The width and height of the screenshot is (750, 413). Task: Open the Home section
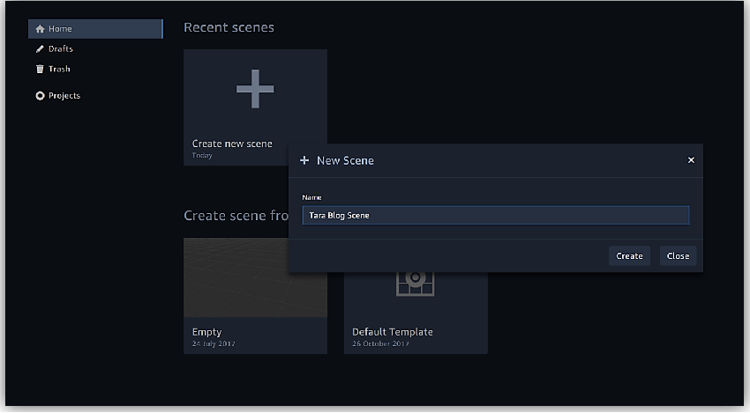point(95,29)
